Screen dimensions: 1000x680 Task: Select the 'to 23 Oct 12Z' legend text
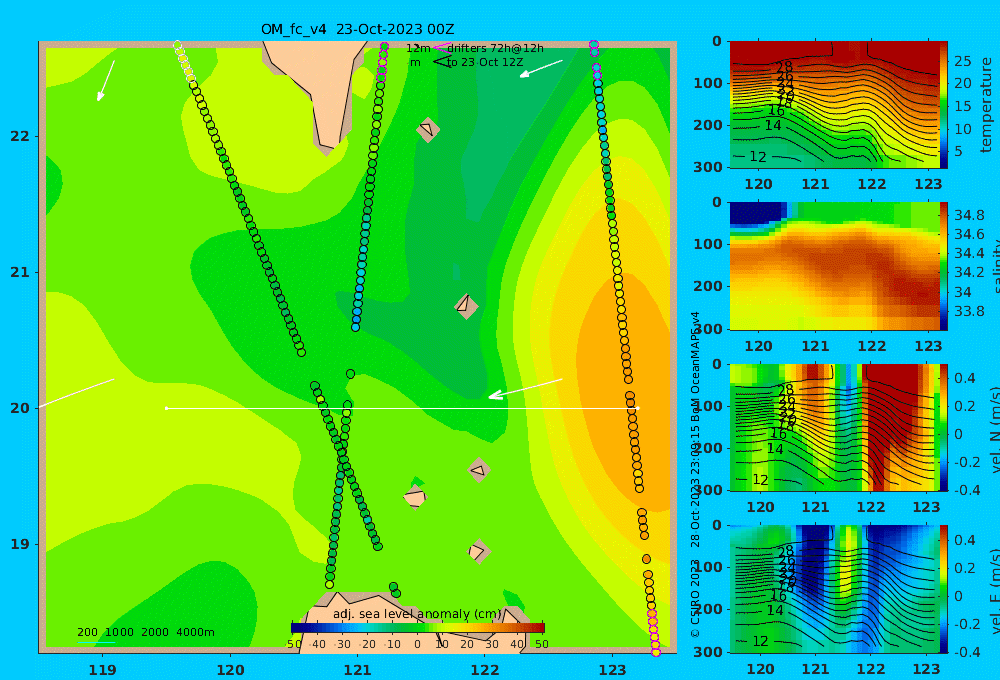click(x=485, y=63)
